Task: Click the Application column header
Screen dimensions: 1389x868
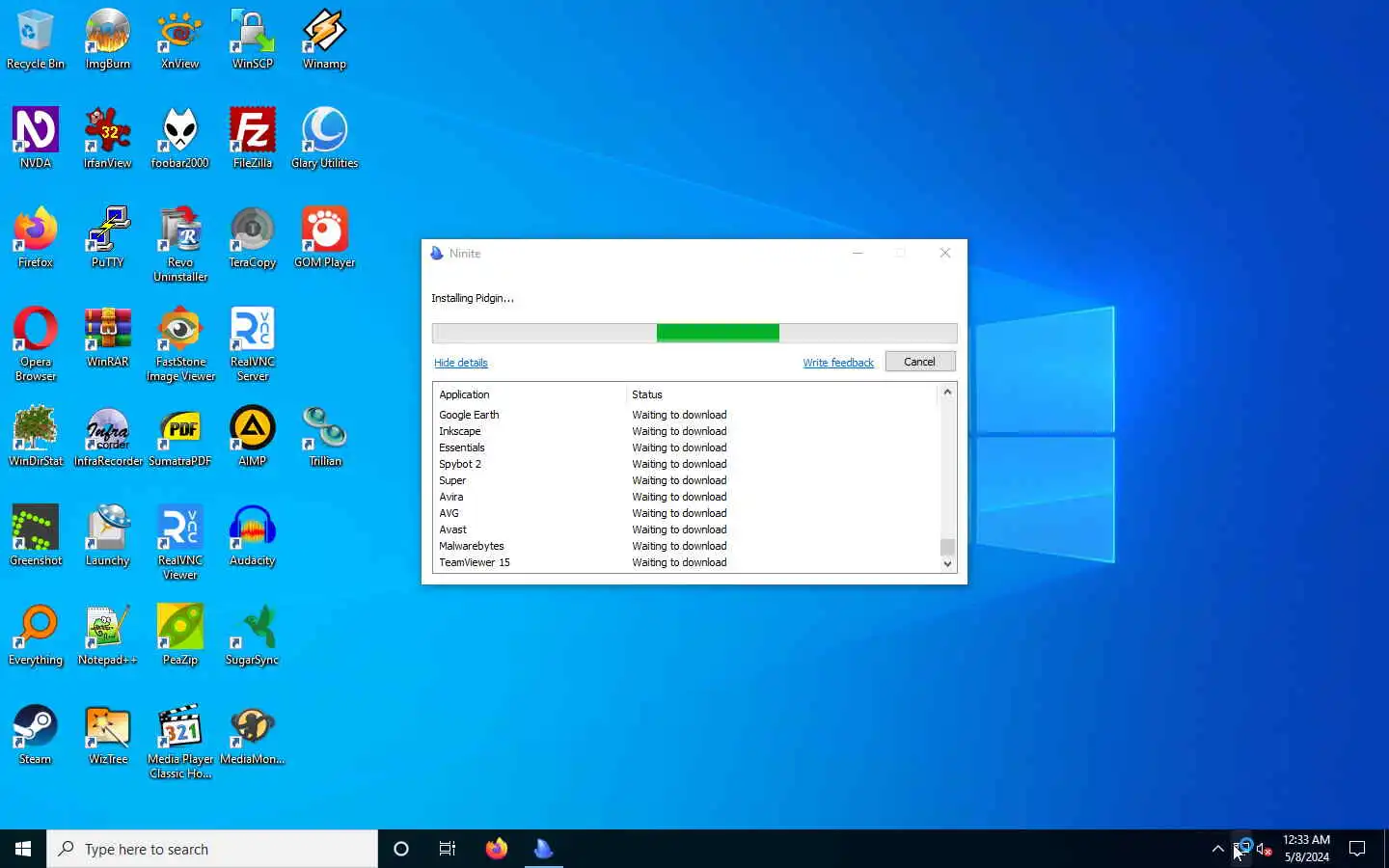Action: [x=529, y=394]
